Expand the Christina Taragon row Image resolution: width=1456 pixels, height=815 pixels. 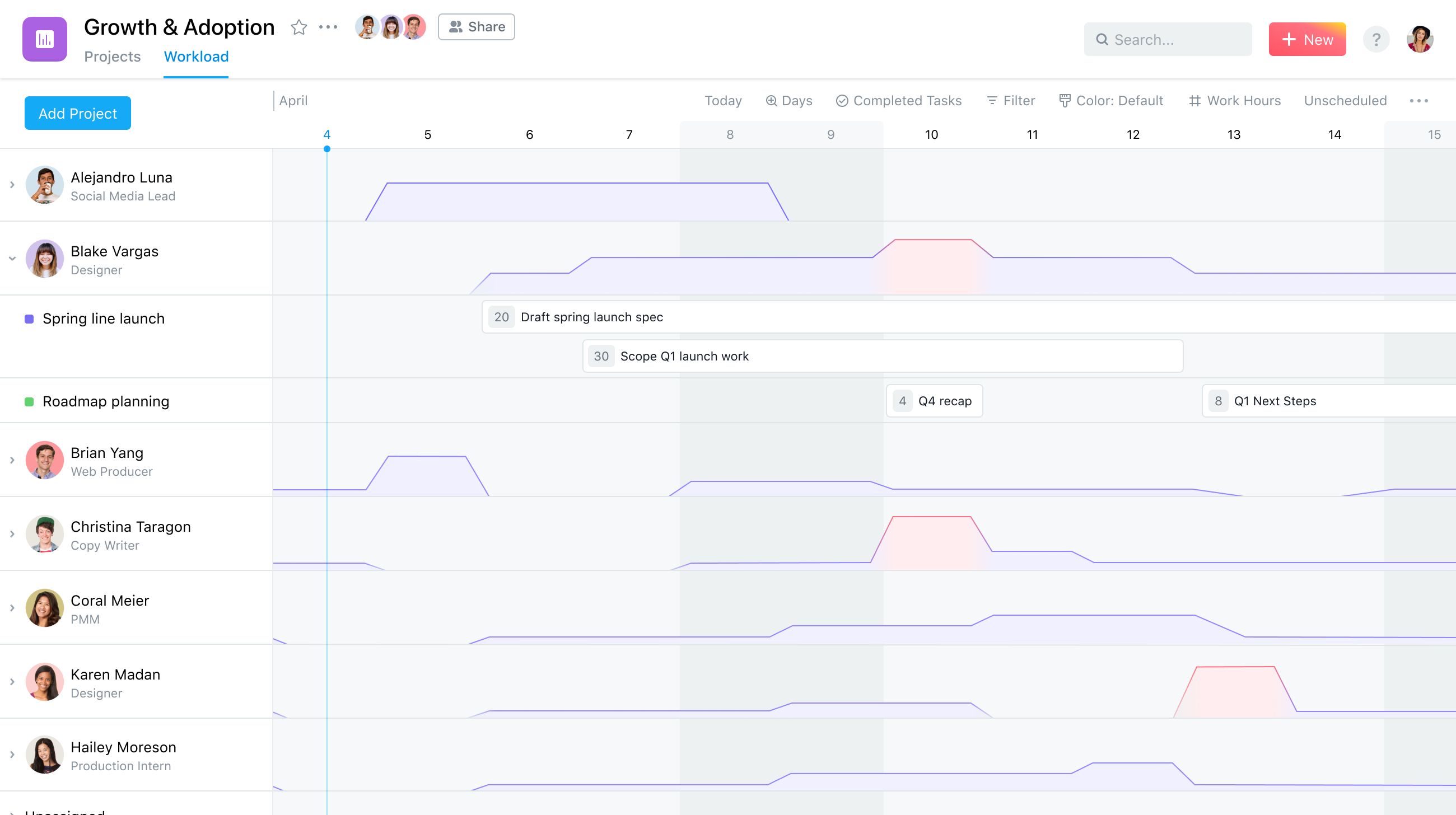point(12,534)
